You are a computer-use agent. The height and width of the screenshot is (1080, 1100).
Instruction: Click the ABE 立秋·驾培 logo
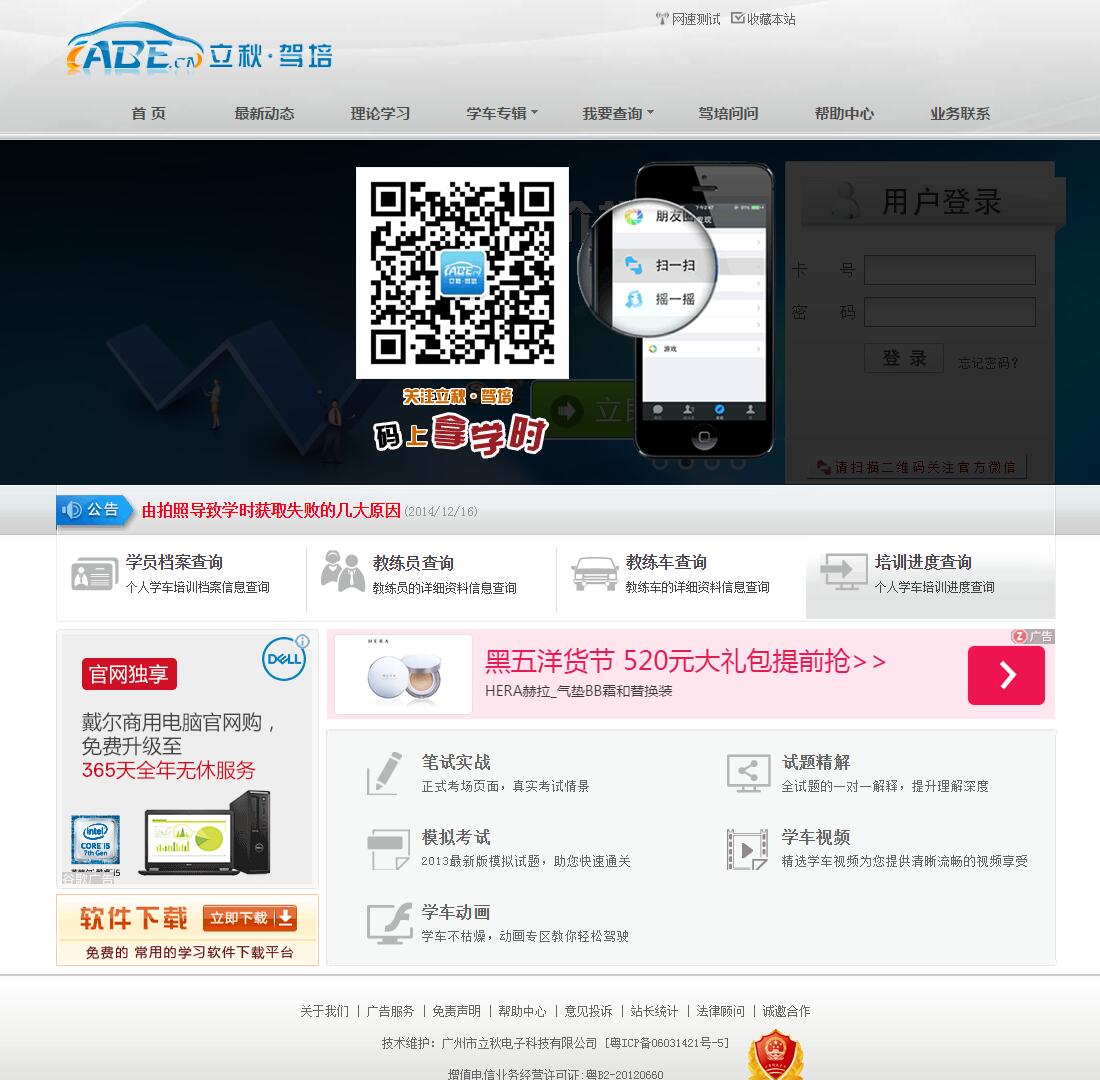[x=199, y=48]
